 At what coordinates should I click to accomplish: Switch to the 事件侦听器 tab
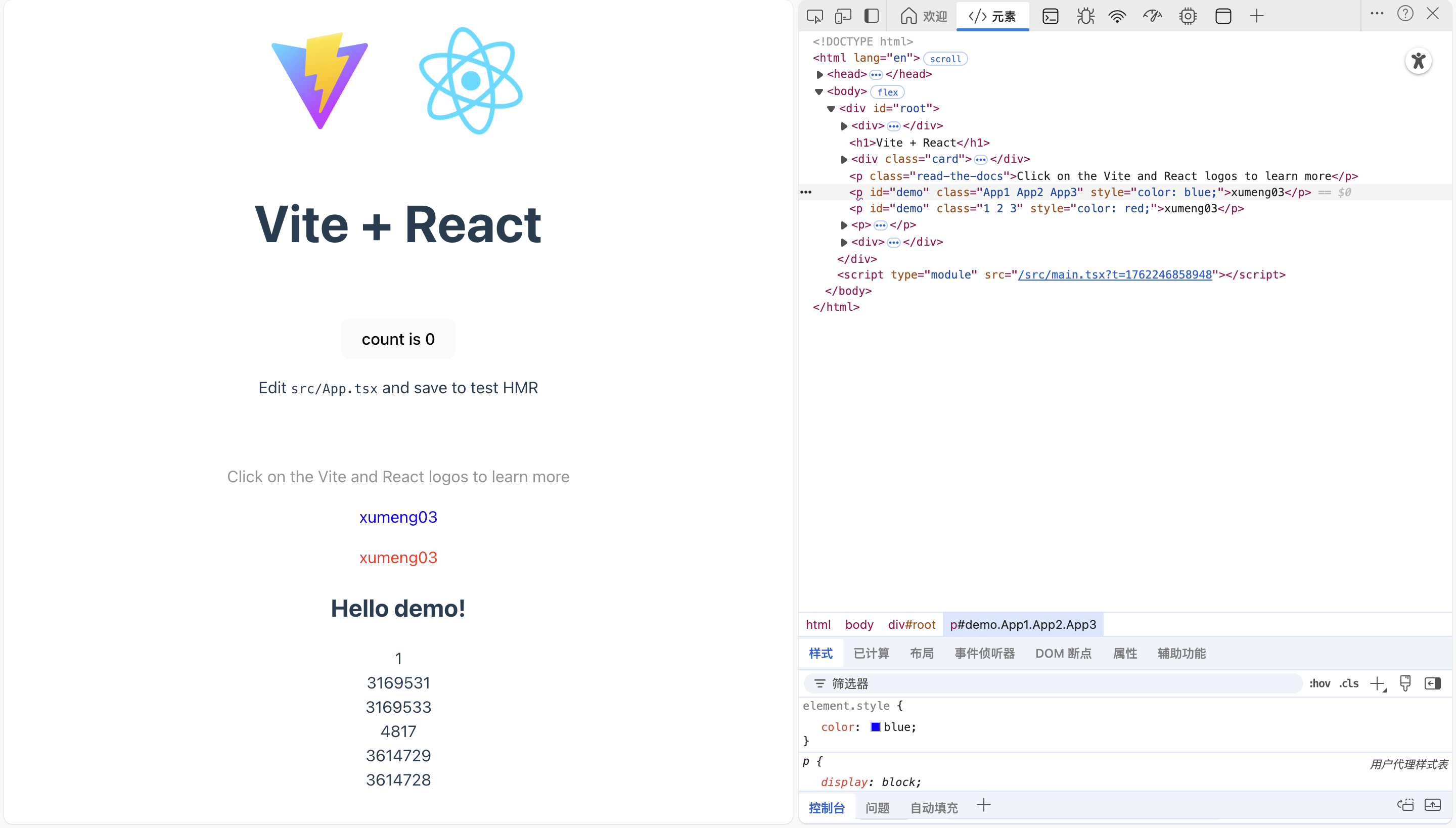(x=984, y=654)
